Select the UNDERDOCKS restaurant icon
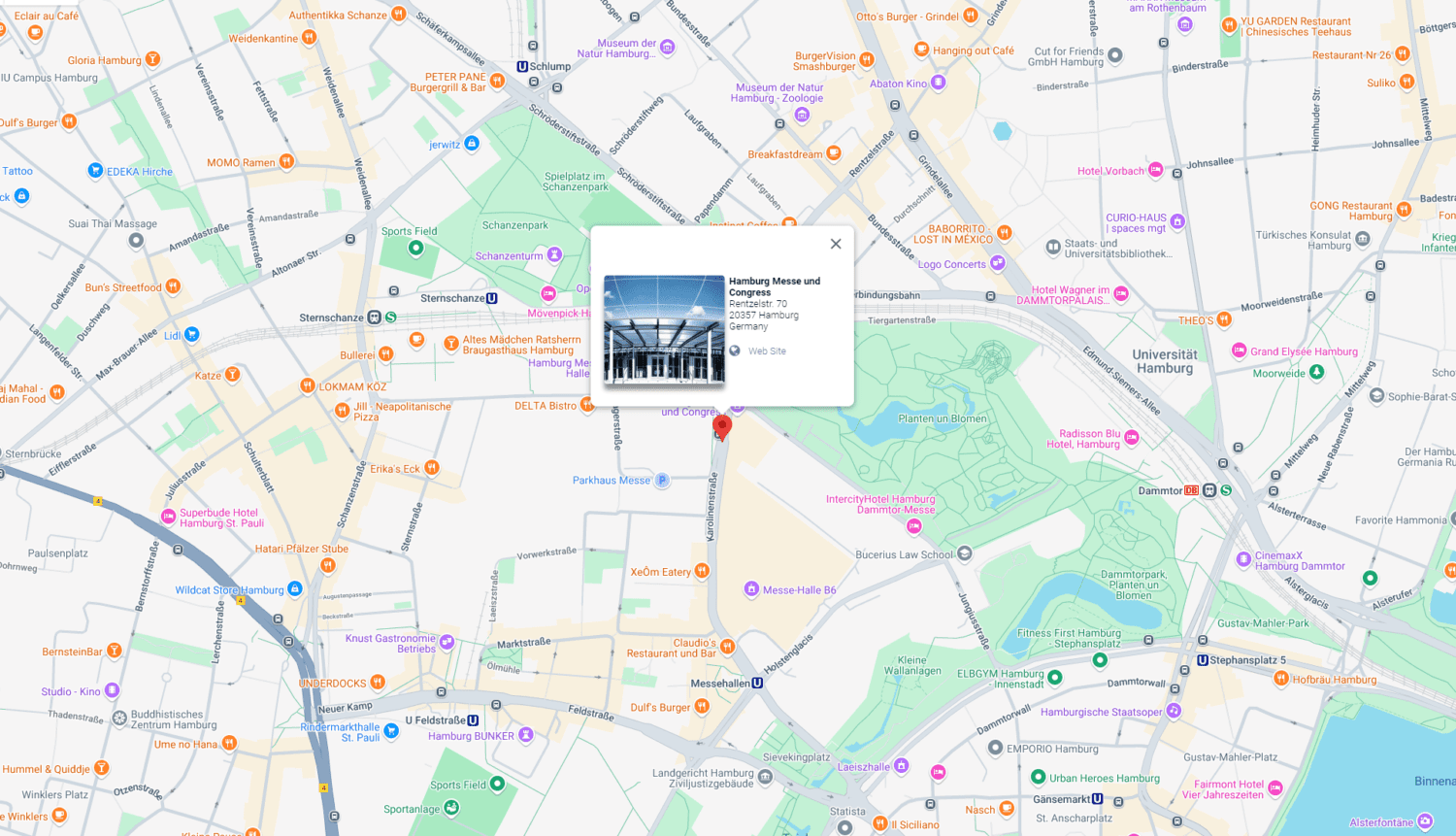This screenshot has width=1456, height=836. coord(378,683)
